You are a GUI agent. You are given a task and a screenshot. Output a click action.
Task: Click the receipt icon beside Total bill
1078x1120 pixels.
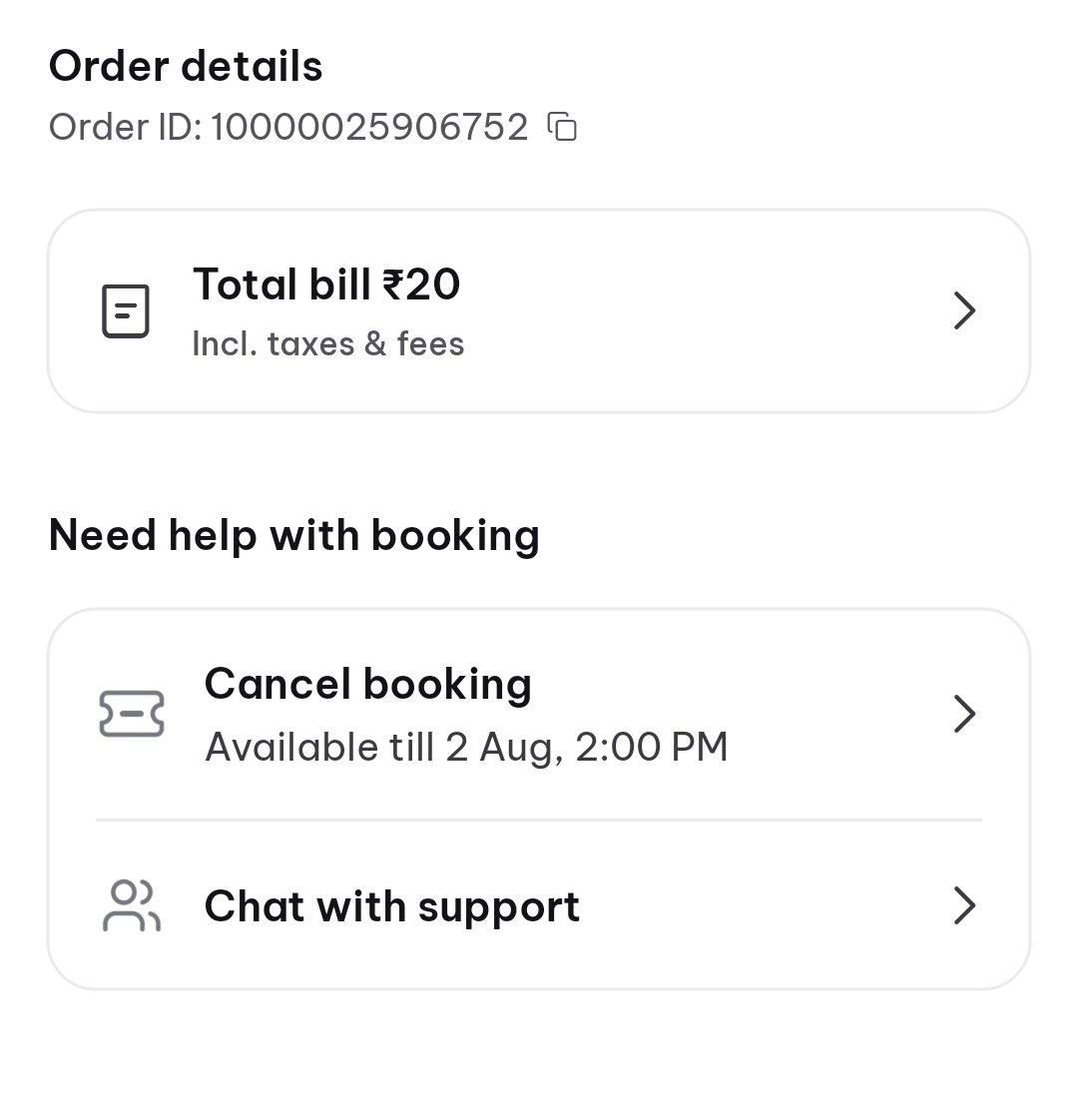point(125,311)
